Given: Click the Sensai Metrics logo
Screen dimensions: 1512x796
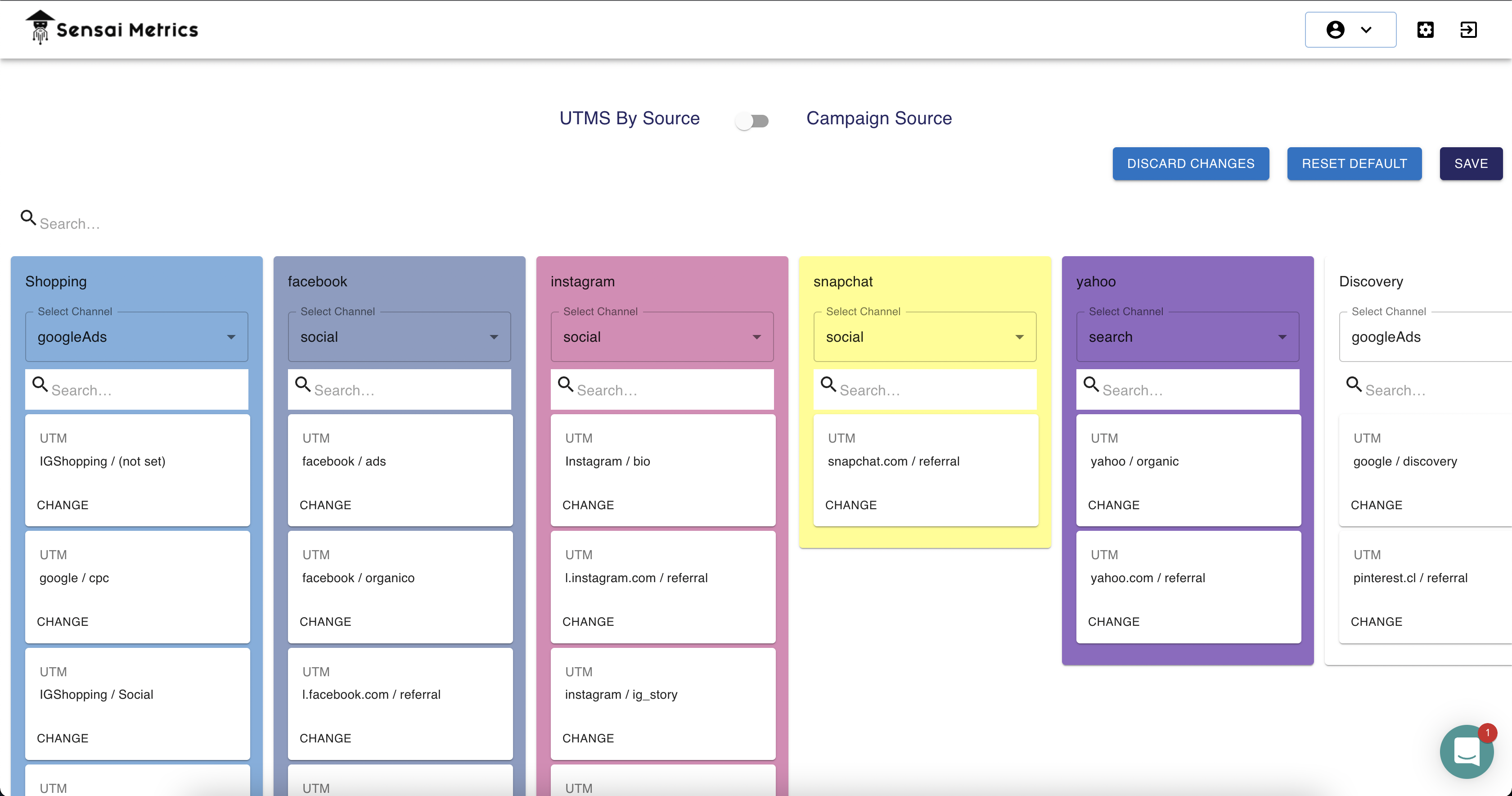Looking at the screenshot, I should coord(112,28).
